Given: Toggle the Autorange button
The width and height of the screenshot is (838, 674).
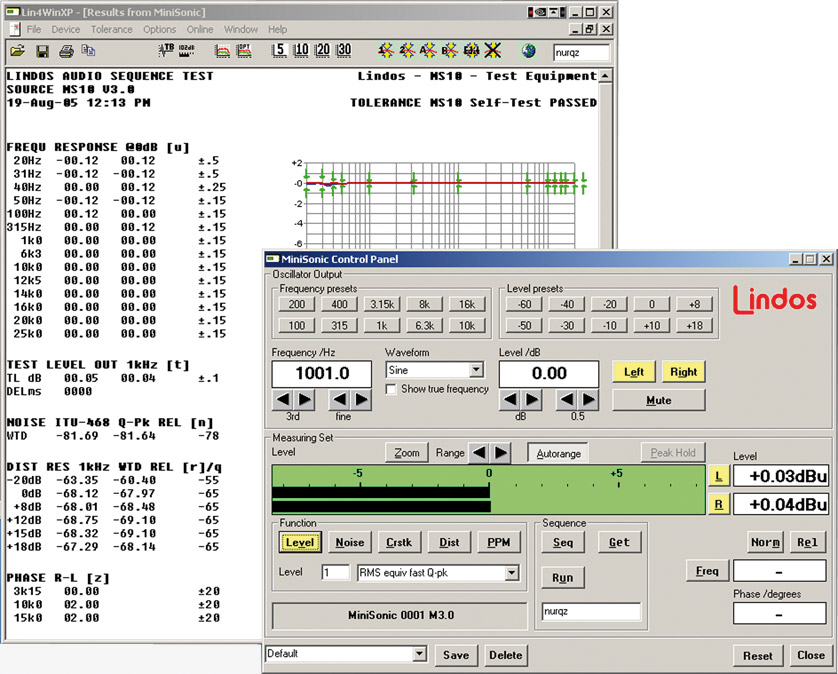Looking at the screenshot, I should [x=558, y=453].
